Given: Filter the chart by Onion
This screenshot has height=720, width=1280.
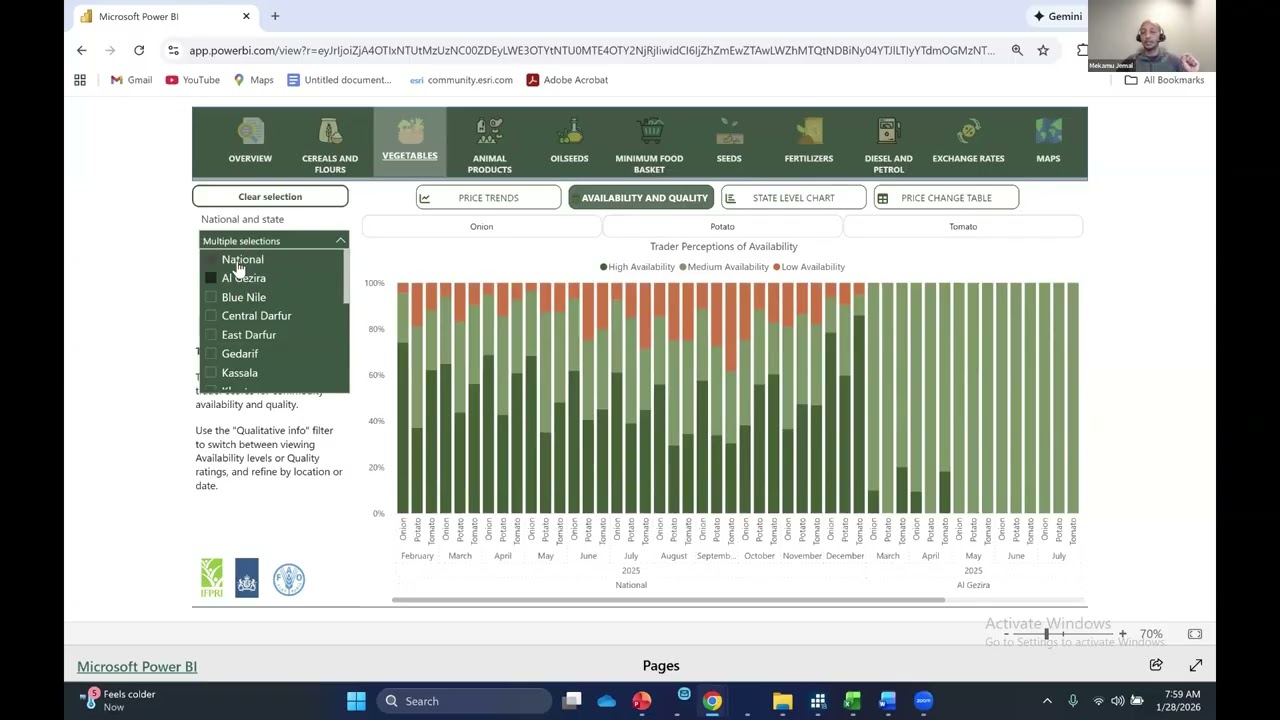Looking at the screenshot, I should 481,227.
